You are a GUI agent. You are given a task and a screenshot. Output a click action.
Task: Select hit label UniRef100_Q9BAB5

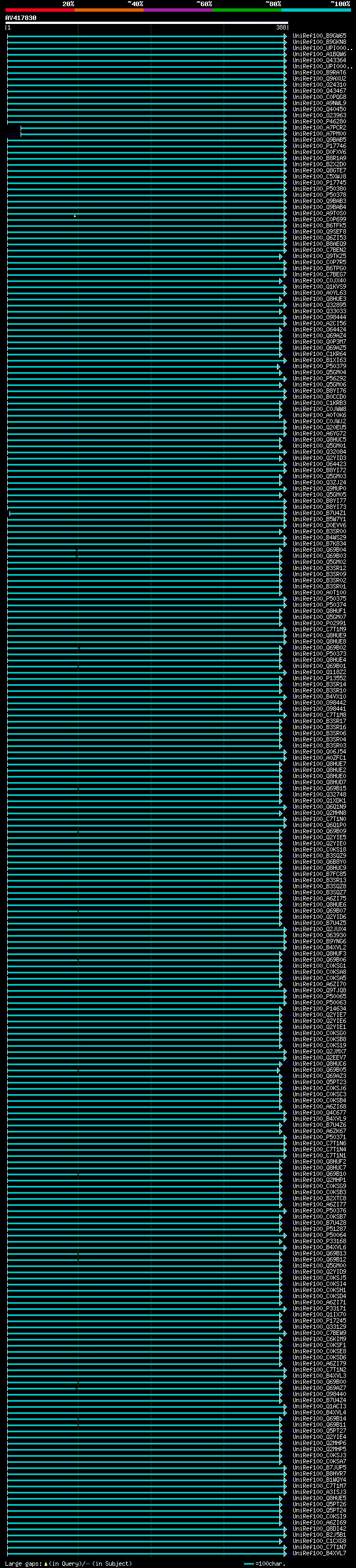click(319, 140)
